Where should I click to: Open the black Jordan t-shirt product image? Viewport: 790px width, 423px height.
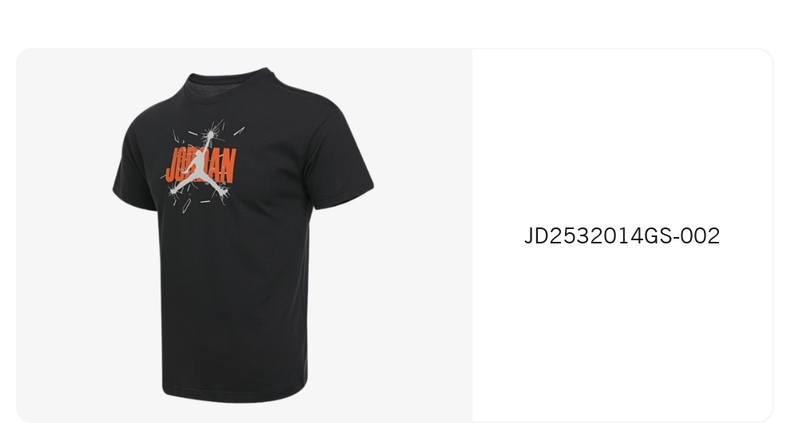tap(244, 235)
